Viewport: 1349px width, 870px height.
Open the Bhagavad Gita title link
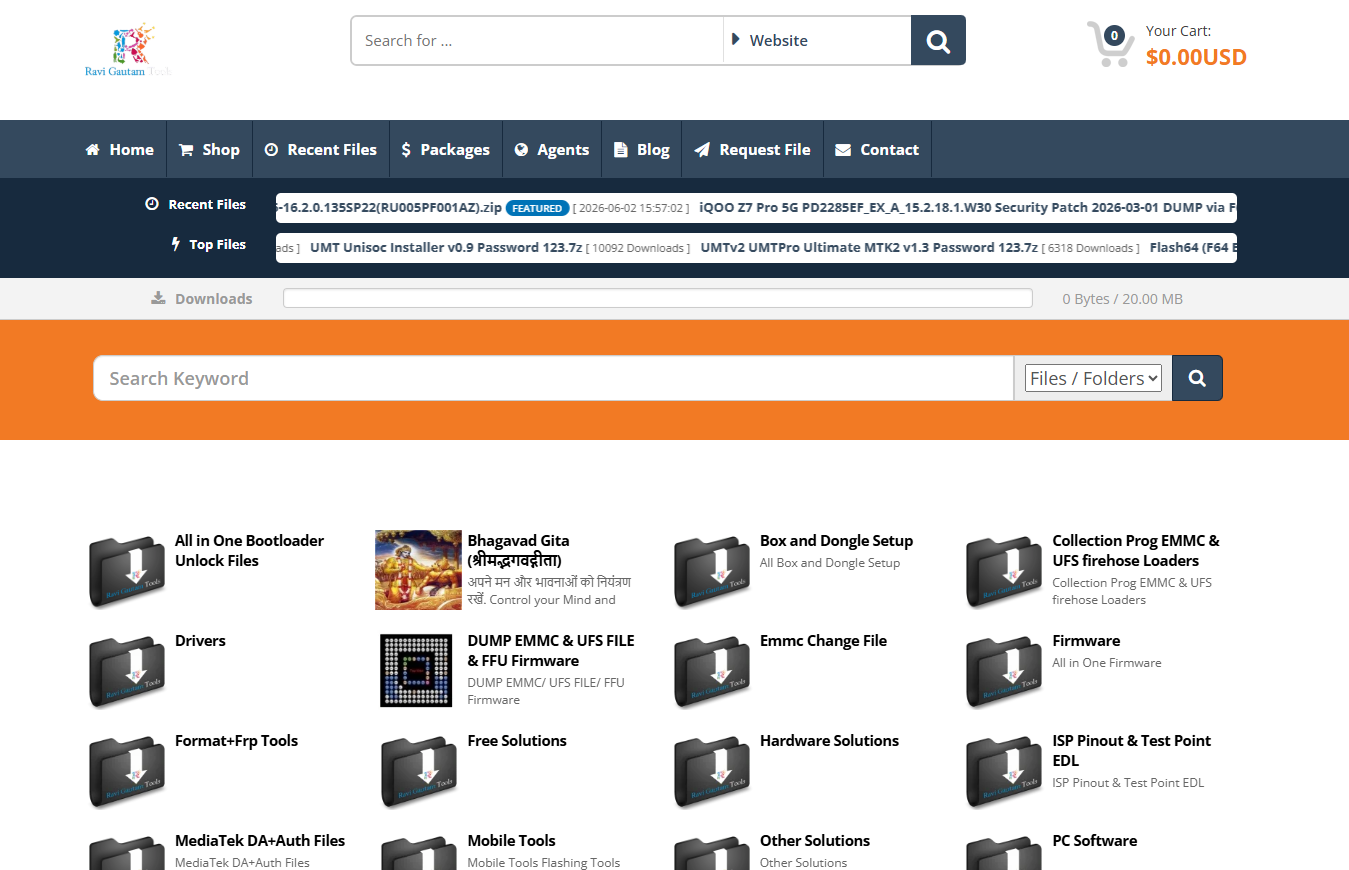click(518, 550)
